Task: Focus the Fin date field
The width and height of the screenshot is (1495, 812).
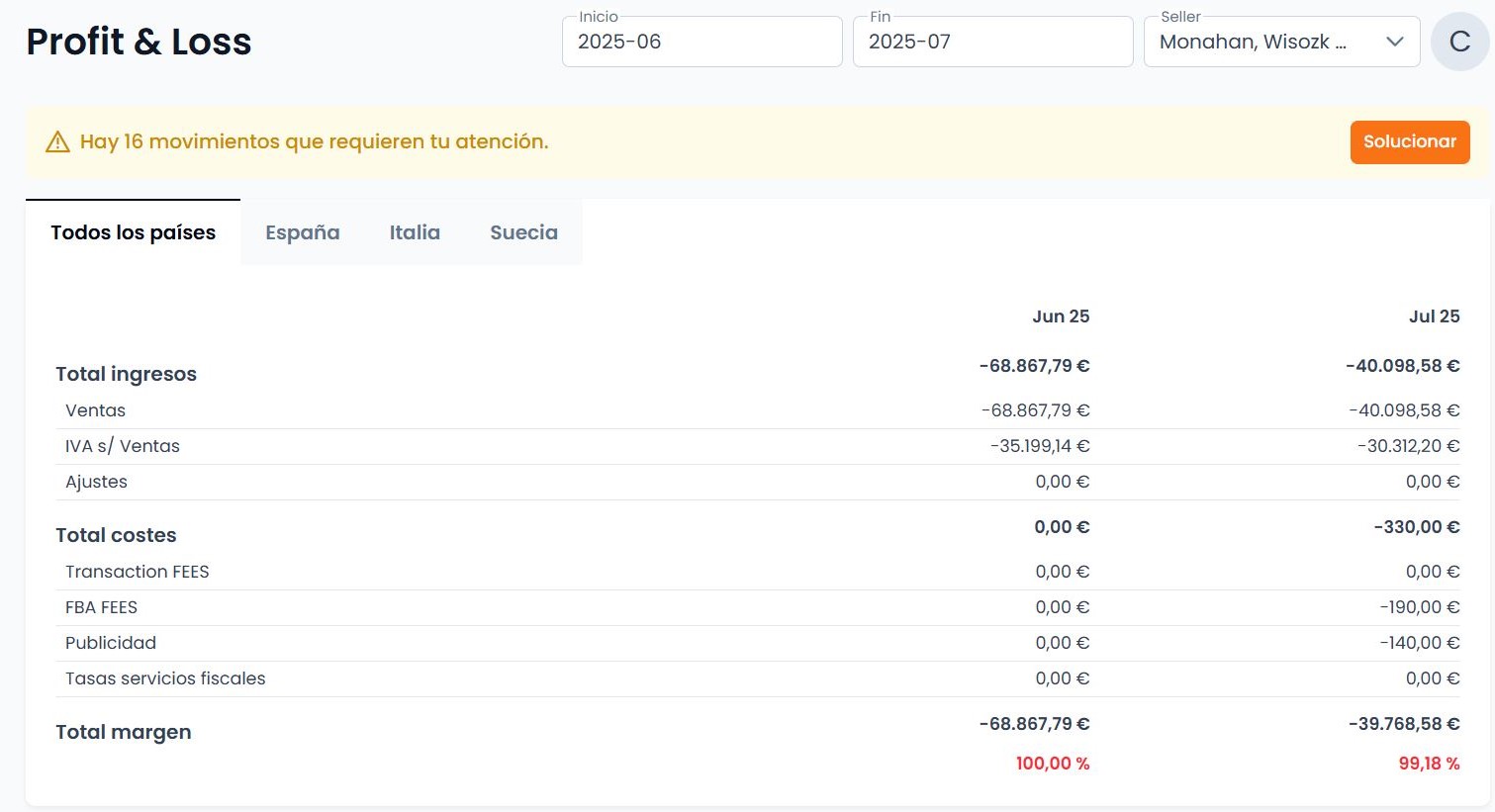Action: pos(992,42)
